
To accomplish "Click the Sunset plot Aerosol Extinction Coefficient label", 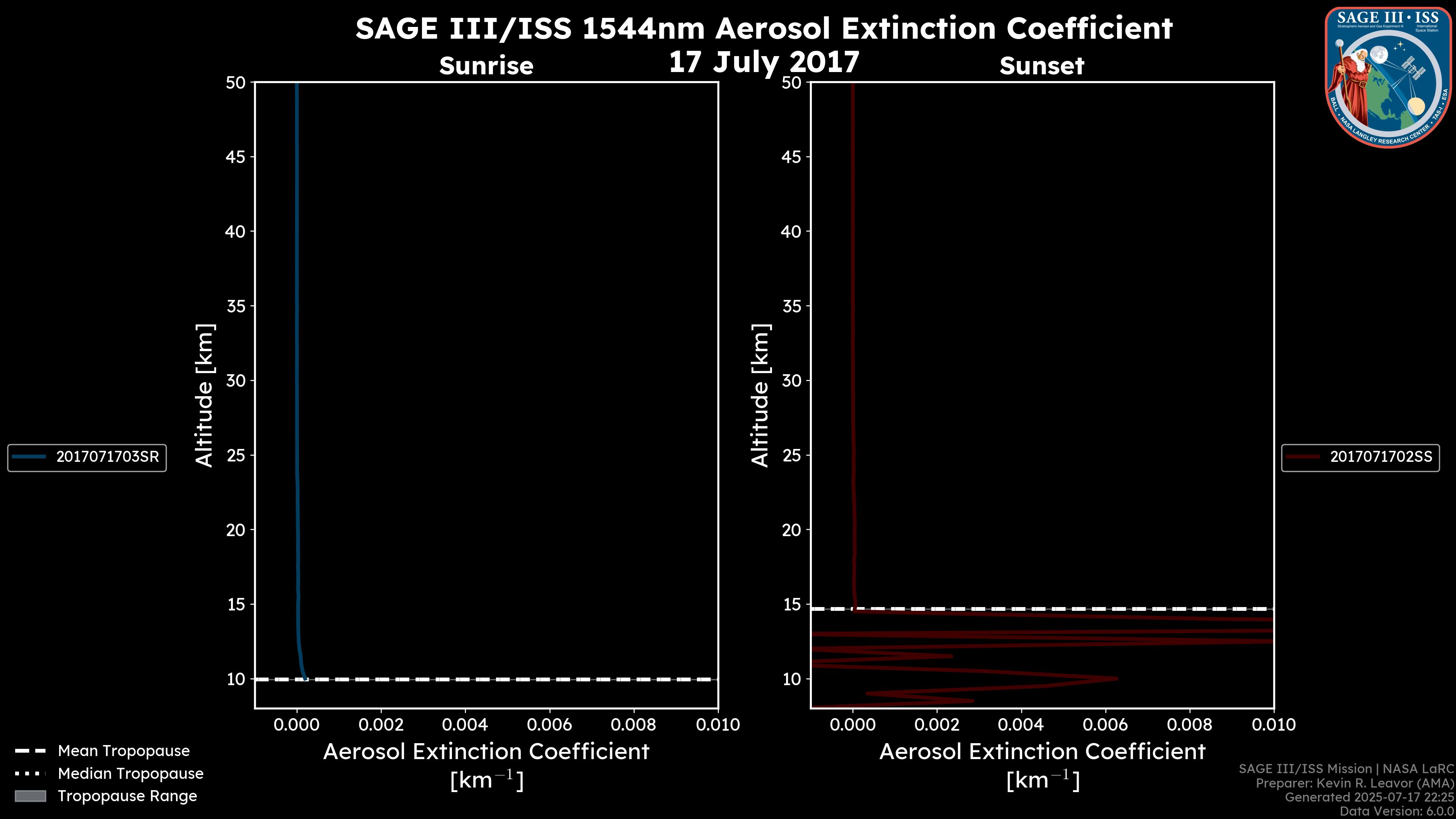I will tap(1042, 752).
